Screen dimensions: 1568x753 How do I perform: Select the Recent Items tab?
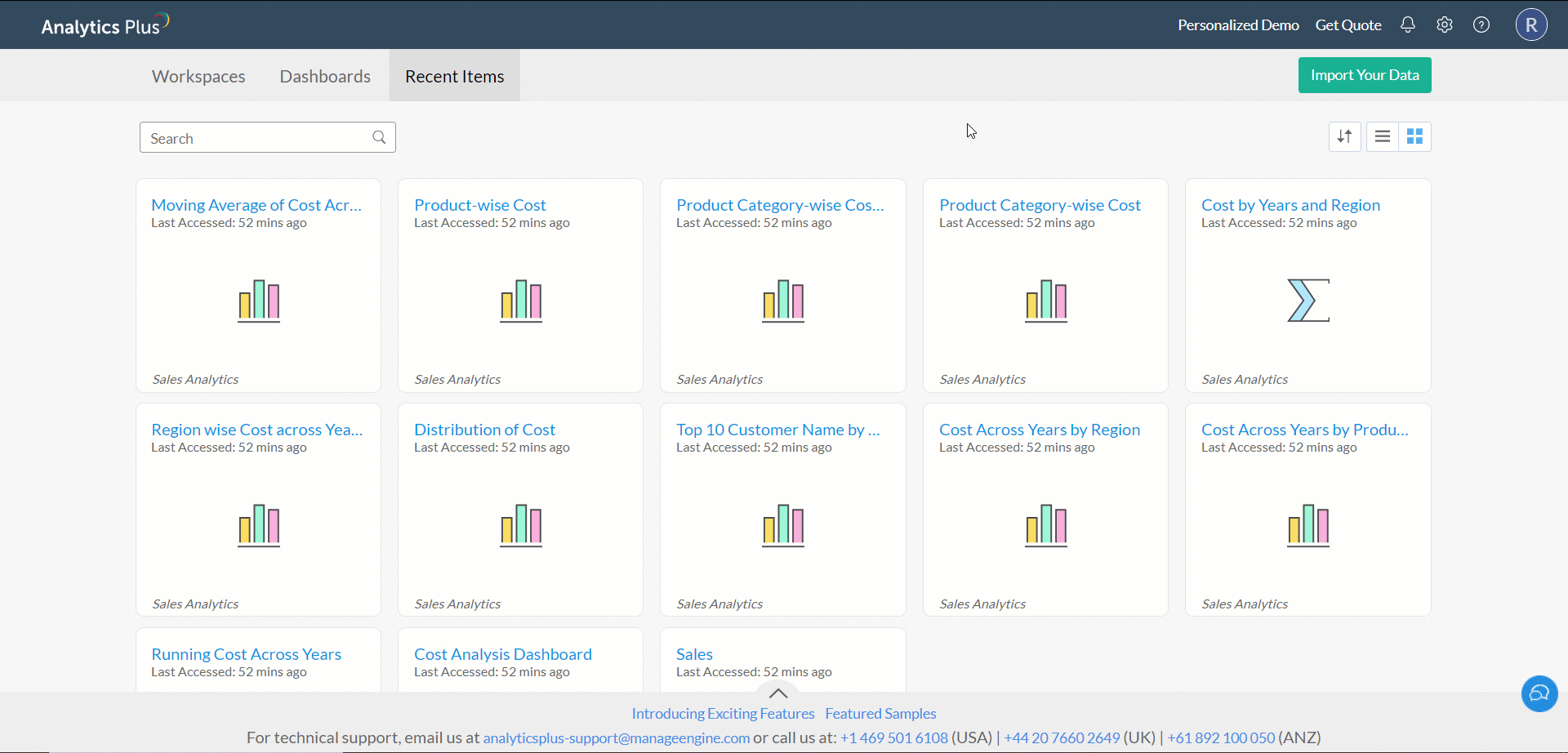pyautogui.click(x=455, y=76)
